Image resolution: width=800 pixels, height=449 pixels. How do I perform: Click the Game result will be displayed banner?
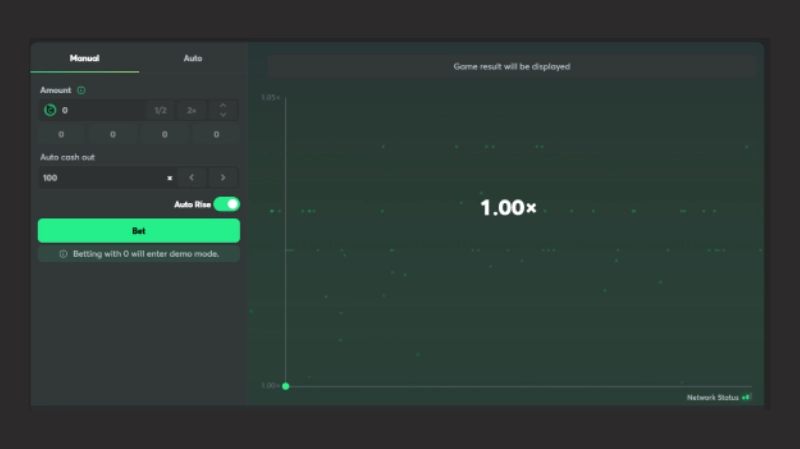pyautogui.click(x=511, y=67)
